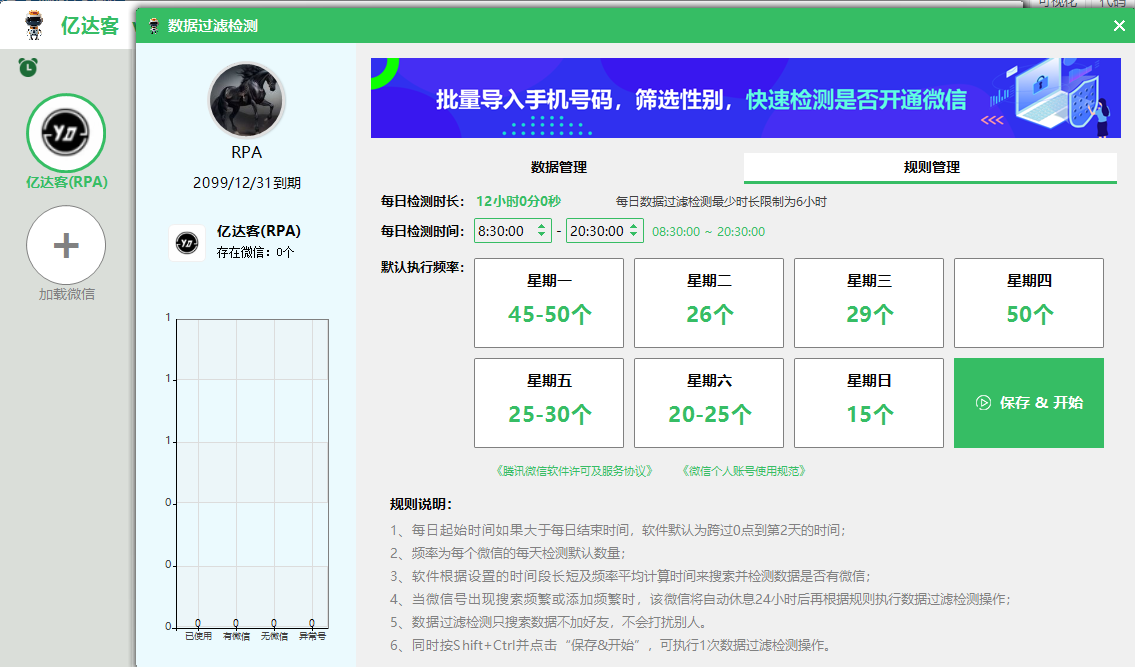Click the horse profile avatar

coord(246,100)
